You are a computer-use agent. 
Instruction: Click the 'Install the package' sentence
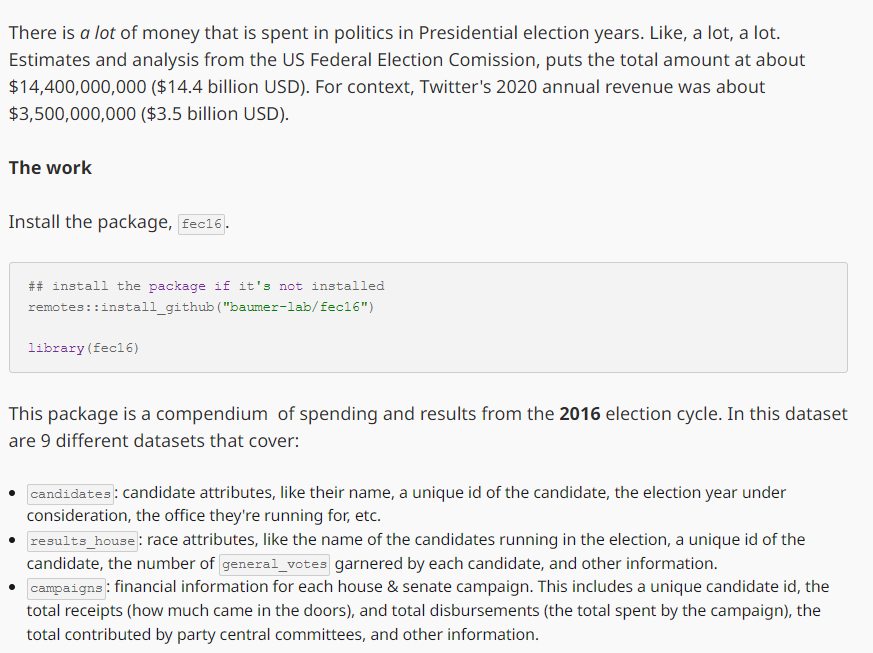point(90,222)
